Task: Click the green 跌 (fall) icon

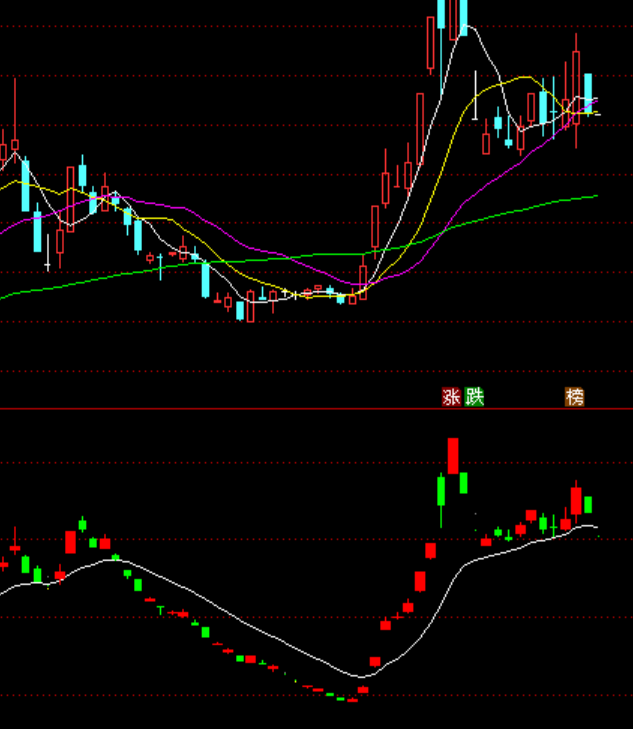Action: pos(474,397)
